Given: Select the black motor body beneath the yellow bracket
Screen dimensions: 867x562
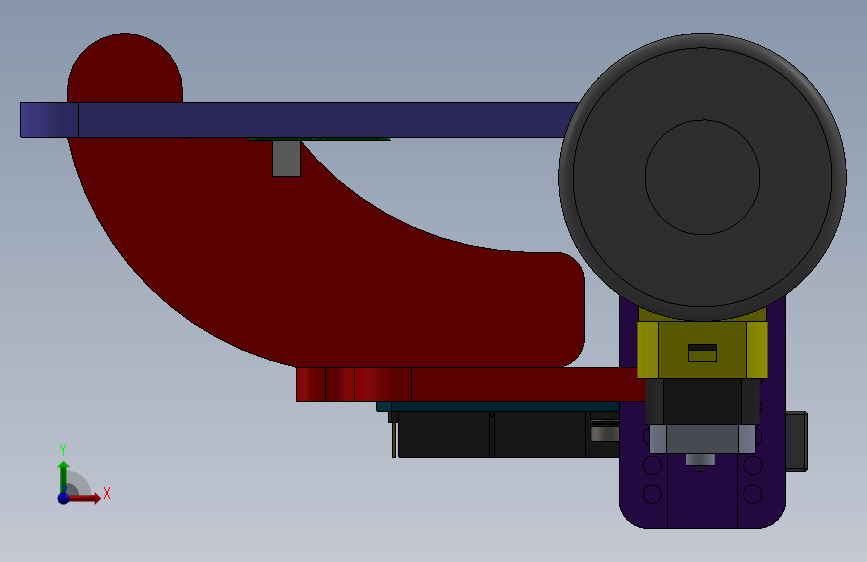Looking at the screenshot, I should (x=702, y=402).
